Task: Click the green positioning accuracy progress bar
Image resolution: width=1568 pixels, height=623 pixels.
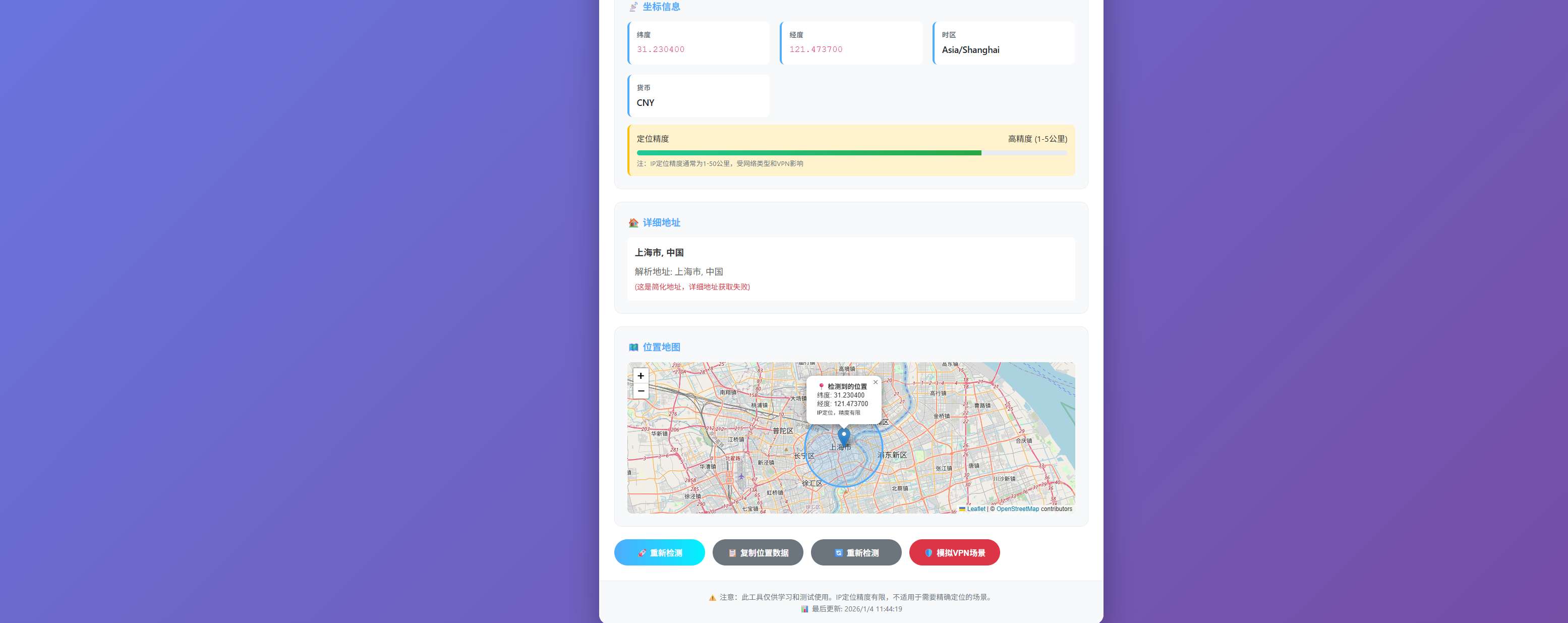Action: (809, 153)
